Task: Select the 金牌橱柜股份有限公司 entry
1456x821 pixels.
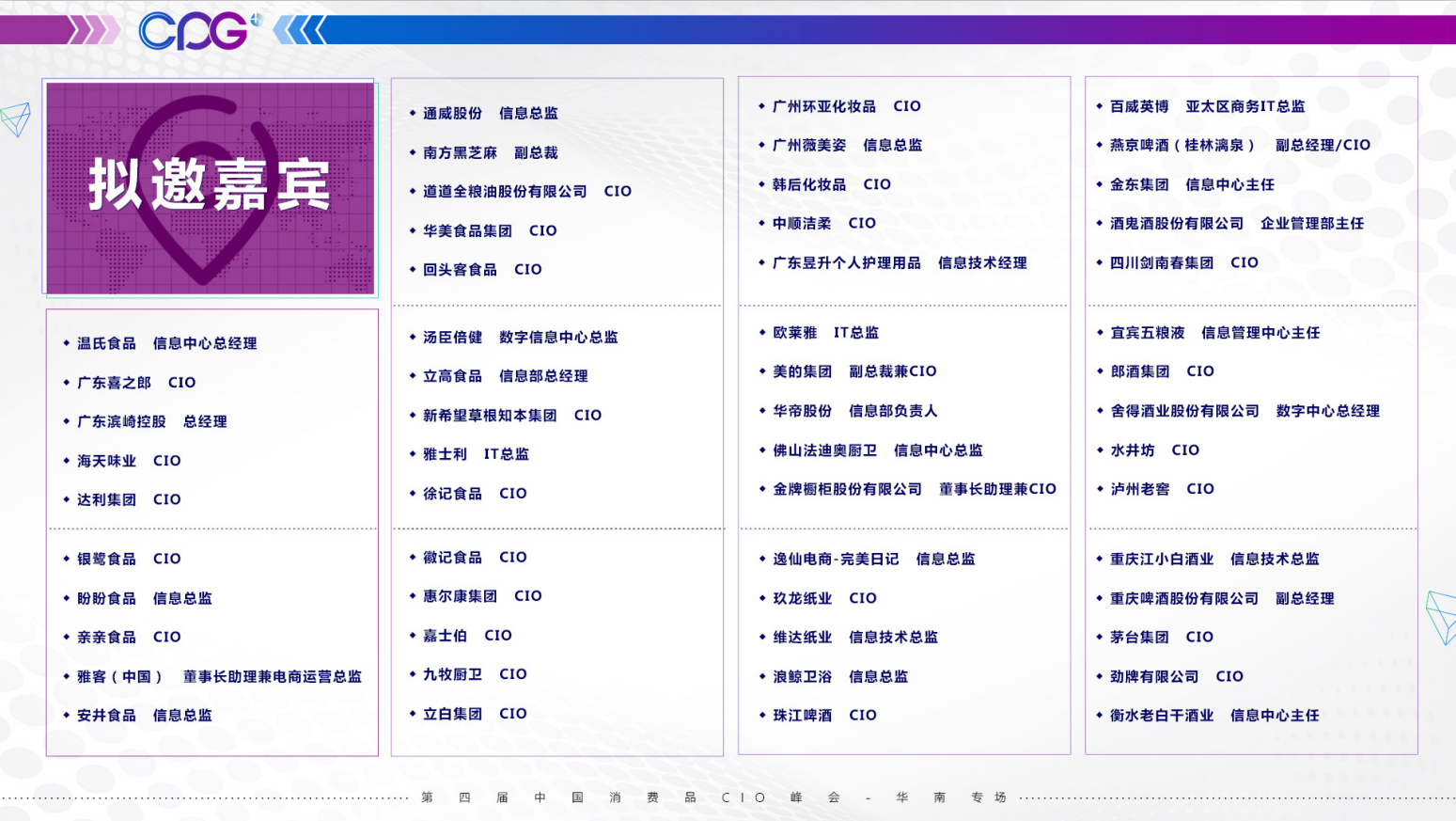Action: 915,489
